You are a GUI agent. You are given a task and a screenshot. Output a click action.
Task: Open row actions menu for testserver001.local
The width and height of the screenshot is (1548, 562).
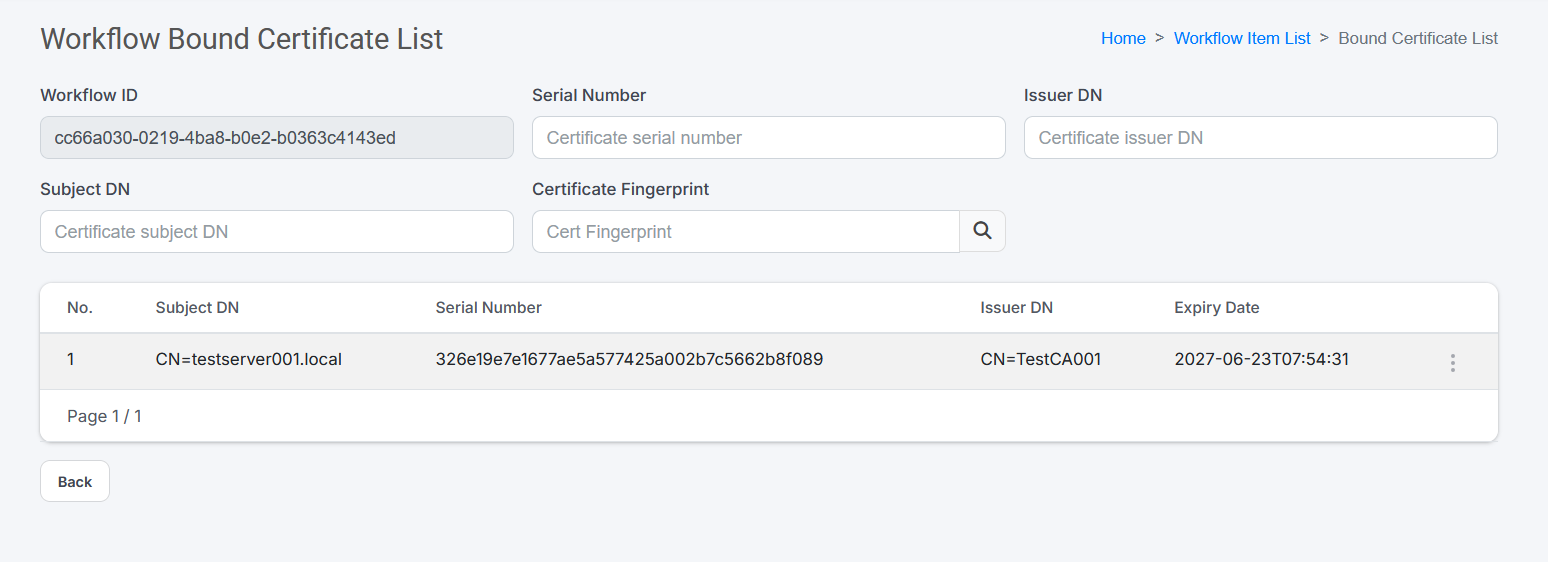coord(1452,363)
